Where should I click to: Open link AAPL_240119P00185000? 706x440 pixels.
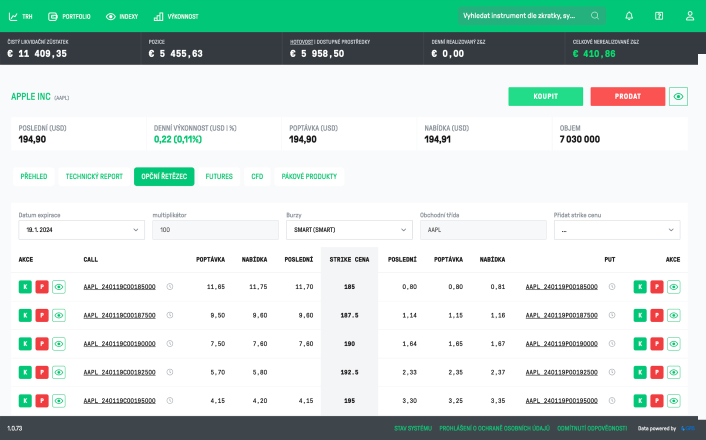pyautogui.click(x=561, y=287)
